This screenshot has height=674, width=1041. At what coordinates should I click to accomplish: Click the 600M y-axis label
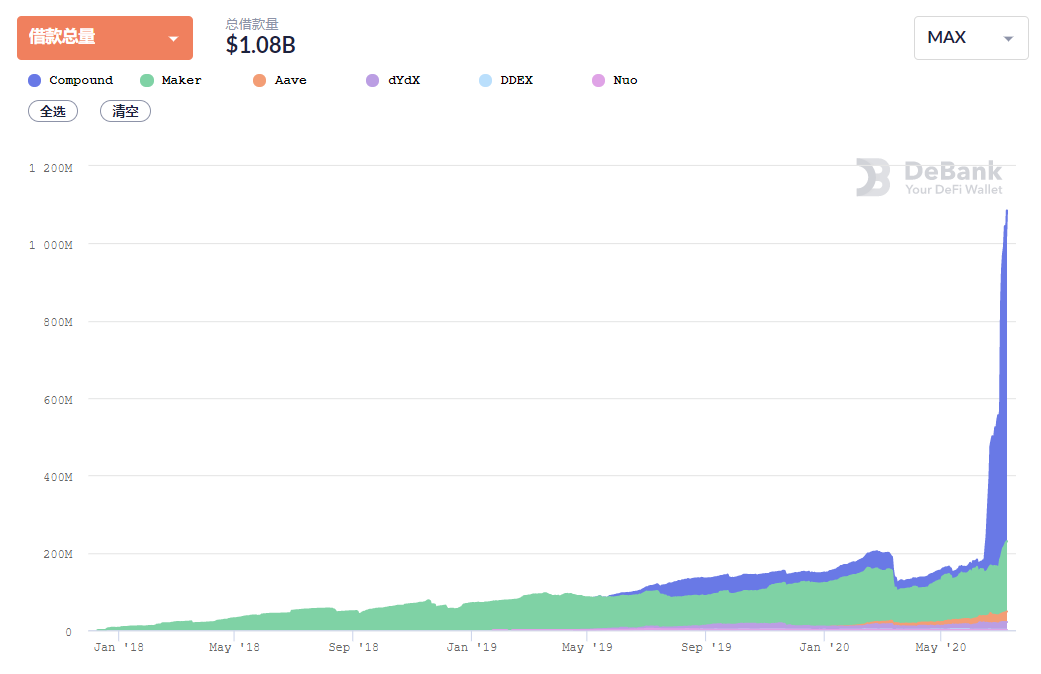coord(58,400)
